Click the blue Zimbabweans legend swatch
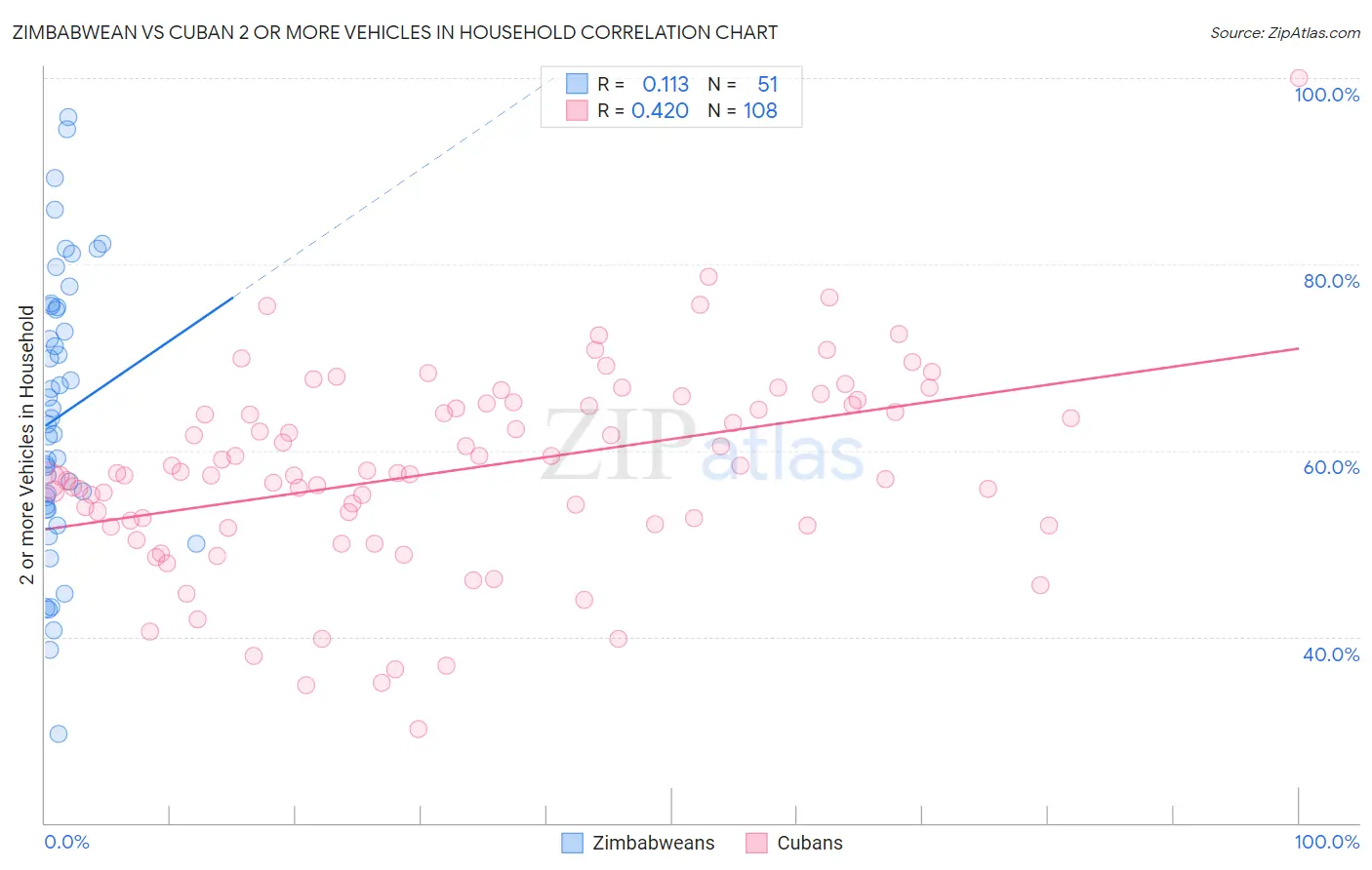1372x870 pixels. 573,843
